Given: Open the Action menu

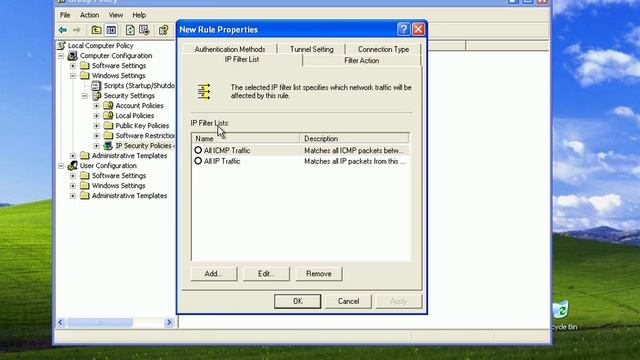Looking at the screenshot, I should pos(89,15).
